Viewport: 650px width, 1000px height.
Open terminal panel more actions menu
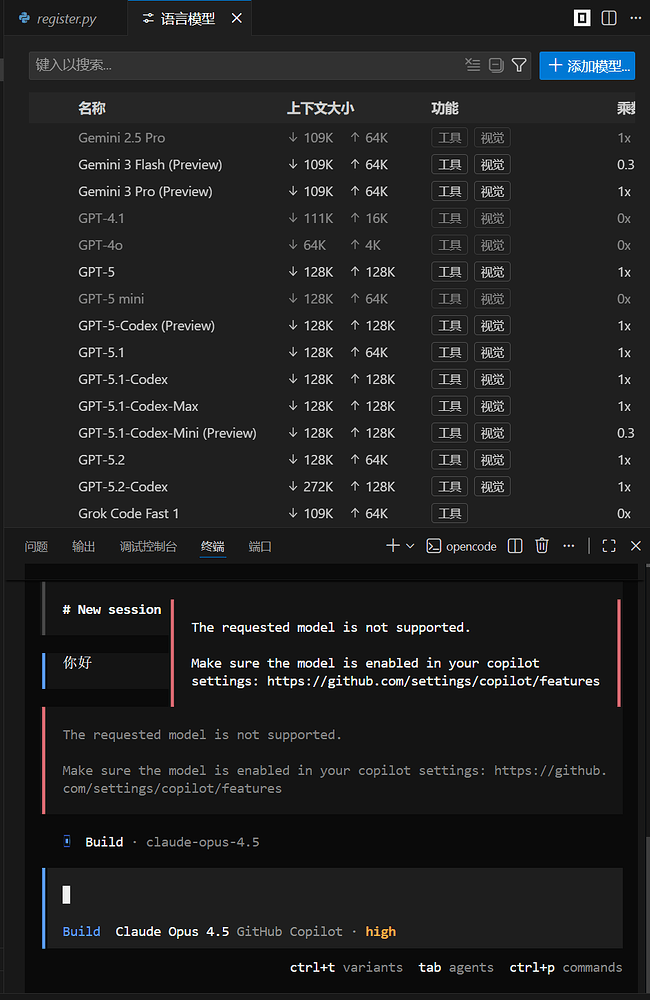pyautogui.click(x=568, y=546)
